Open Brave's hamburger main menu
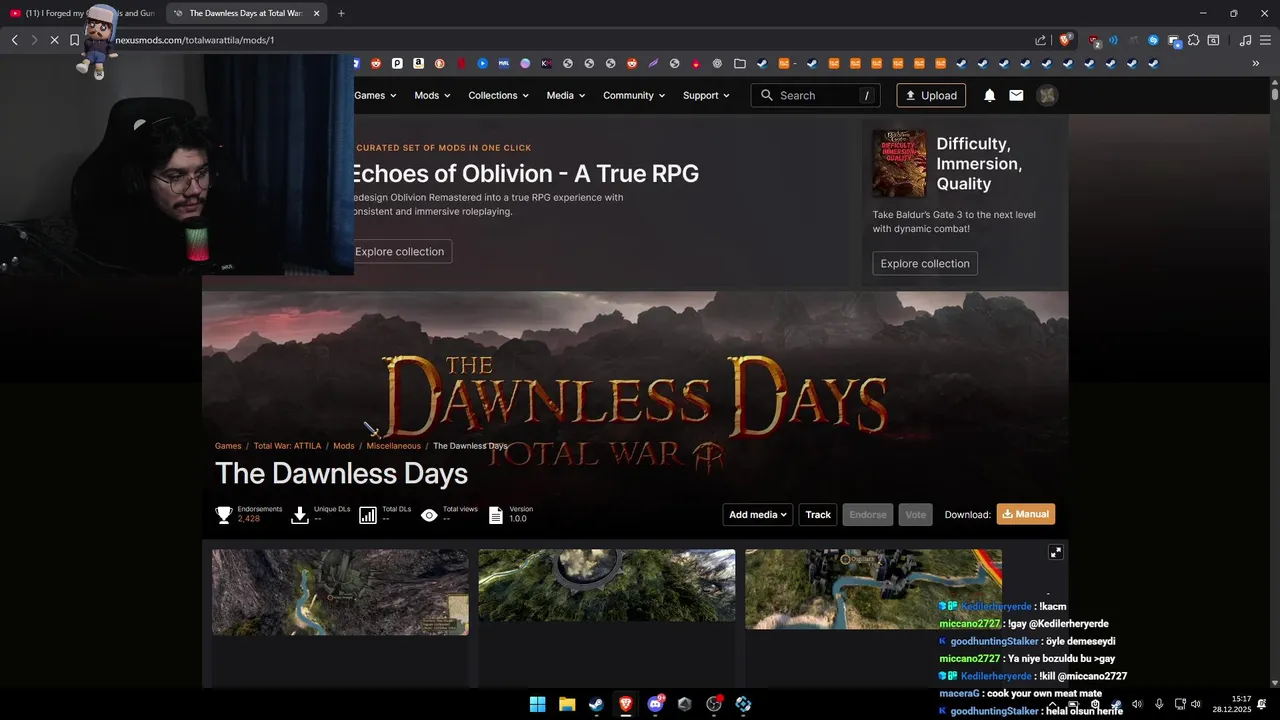Viewport: 1280px width, 720px height. (x=1263, y=40)
